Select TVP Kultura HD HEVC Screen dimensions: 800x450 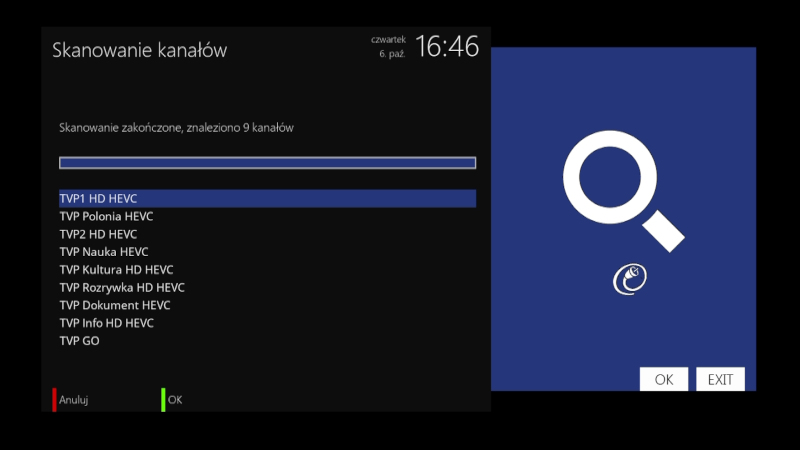(x=267, y=269)
